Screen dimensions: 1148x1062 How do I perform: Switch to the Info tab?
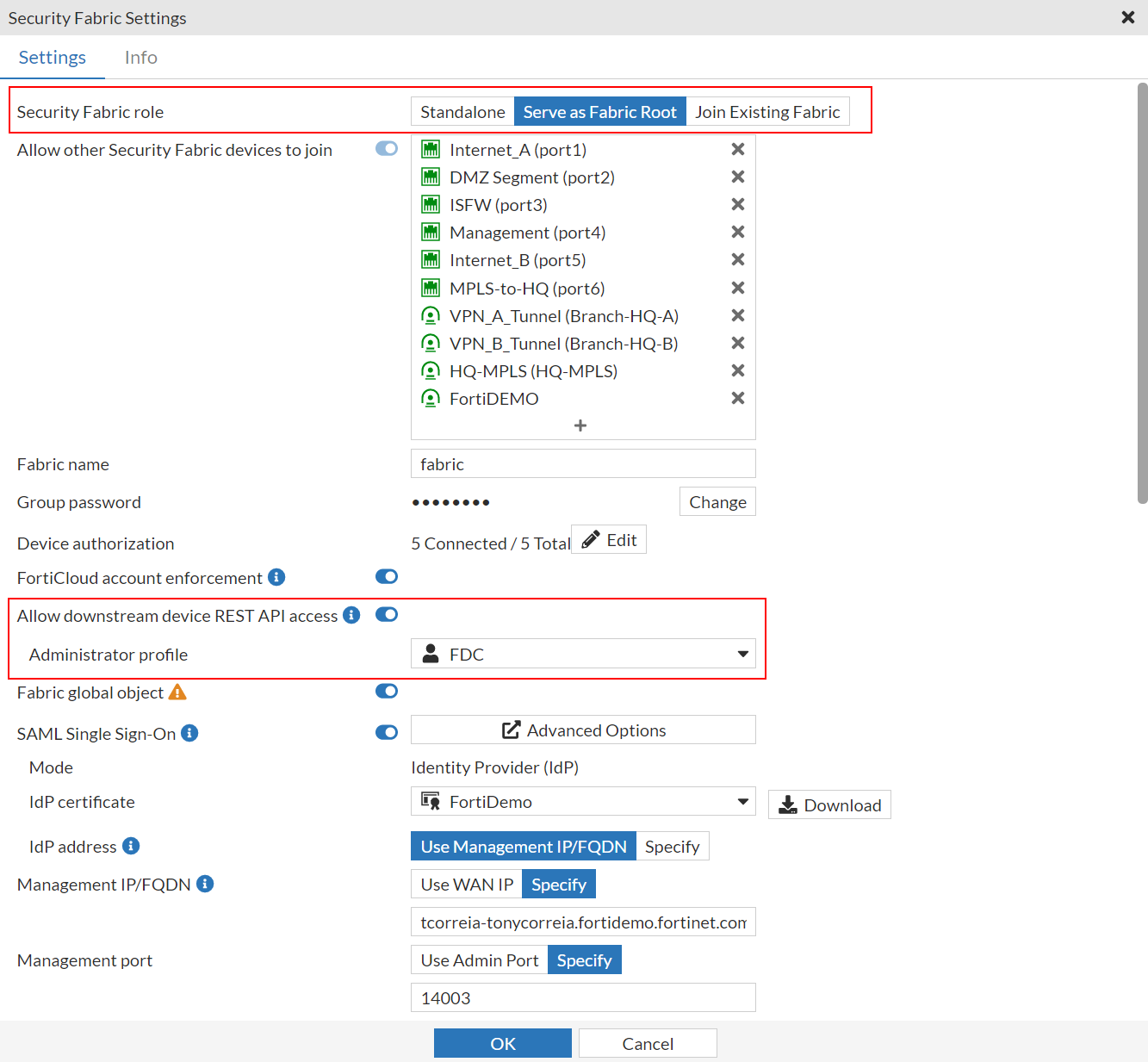(141, 58)
